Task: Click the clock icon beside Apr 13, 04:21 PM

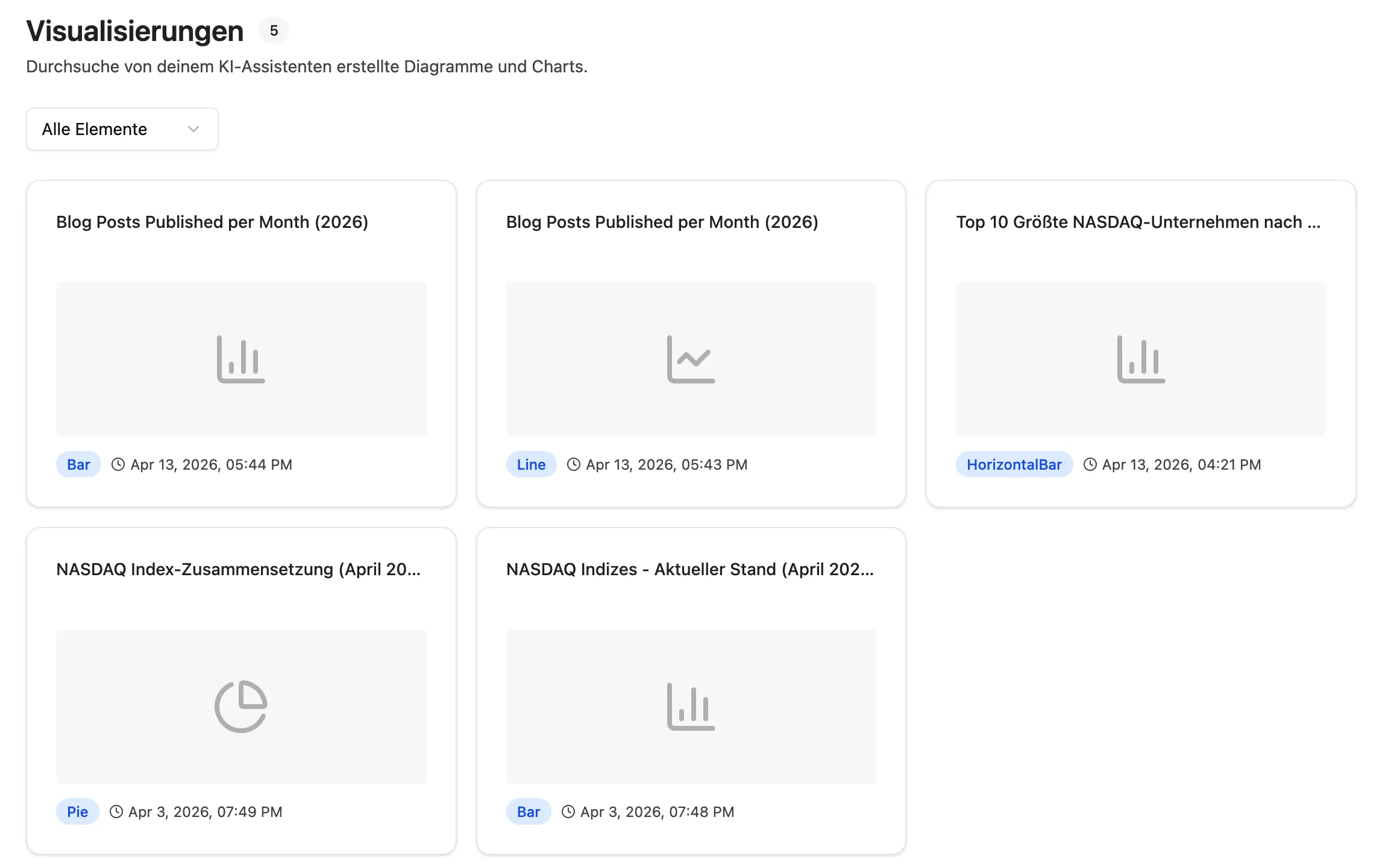Action: coord(1090,464)
